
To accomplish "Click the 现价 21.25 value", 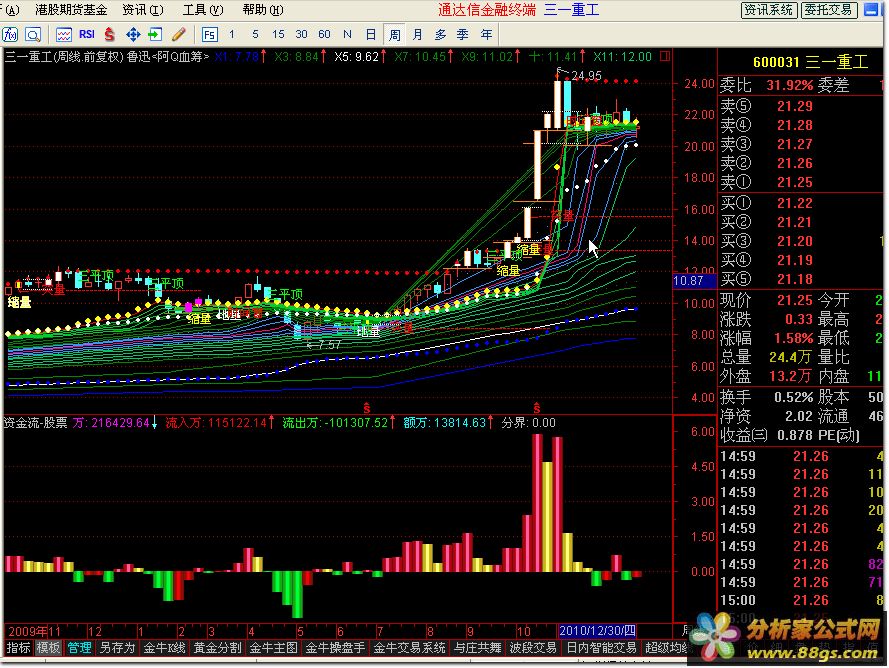I will [794, 300].
